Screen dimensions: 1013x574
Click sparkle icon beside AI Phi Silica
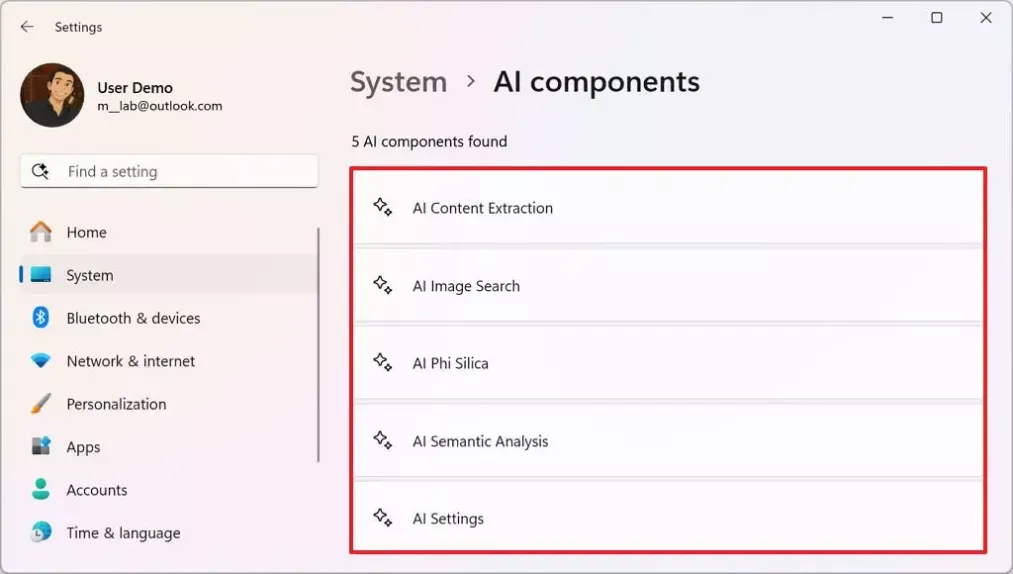tap(382, 363)
